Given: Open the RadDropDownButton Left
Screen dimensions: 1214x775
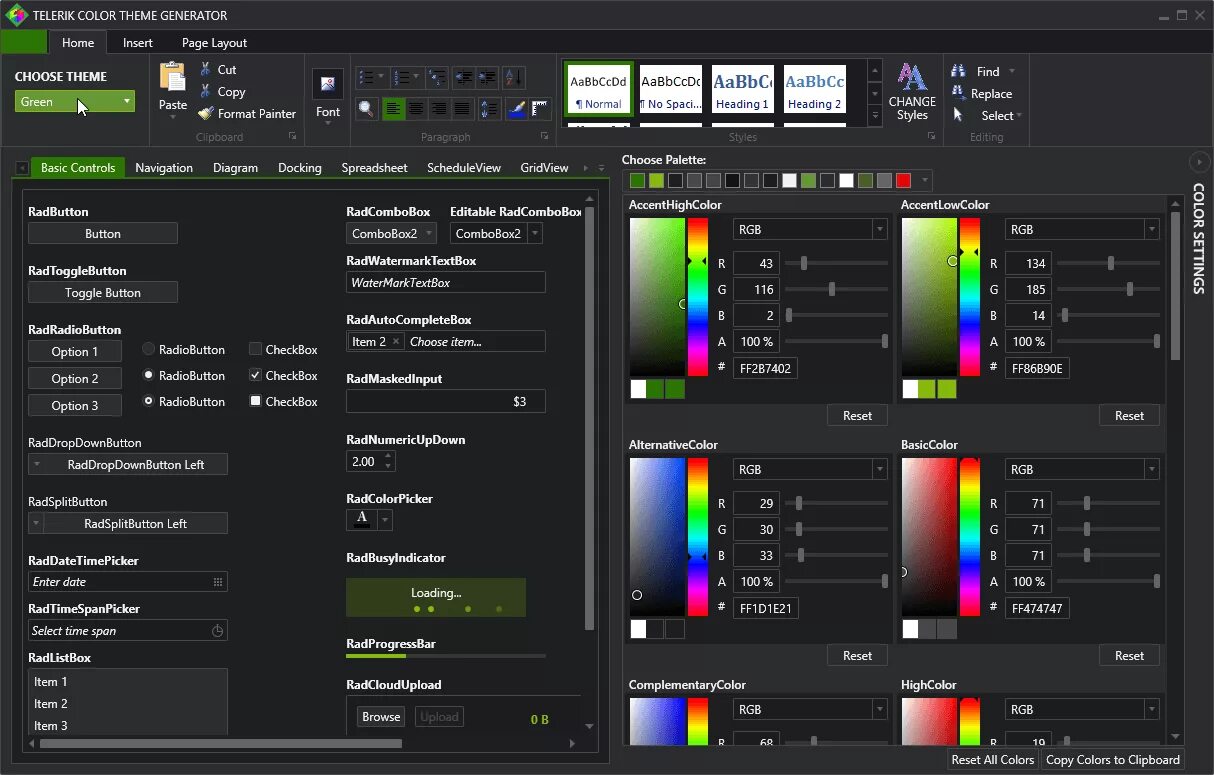Looking at the screenshot, I should [128, 464].
